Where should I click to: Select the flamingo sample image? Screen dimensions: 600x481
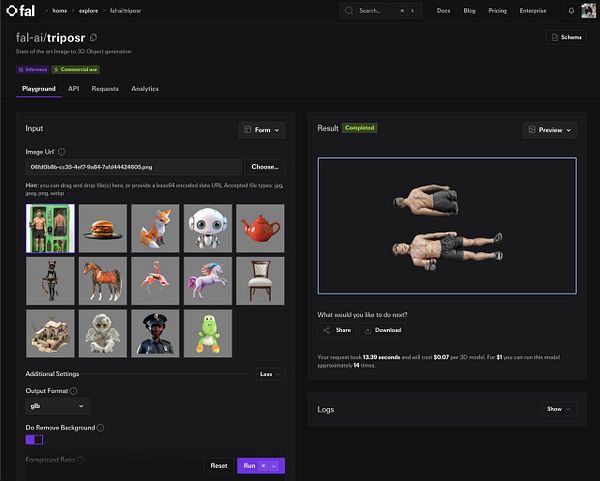click(x=155, y=281)
